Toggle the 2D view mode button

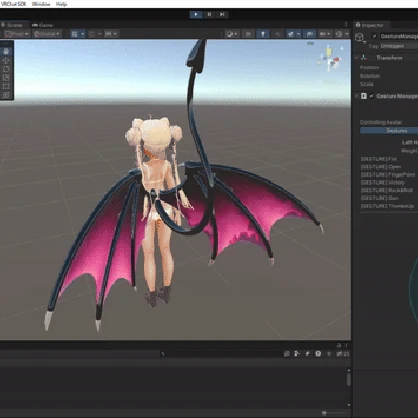tap(248, 34)
